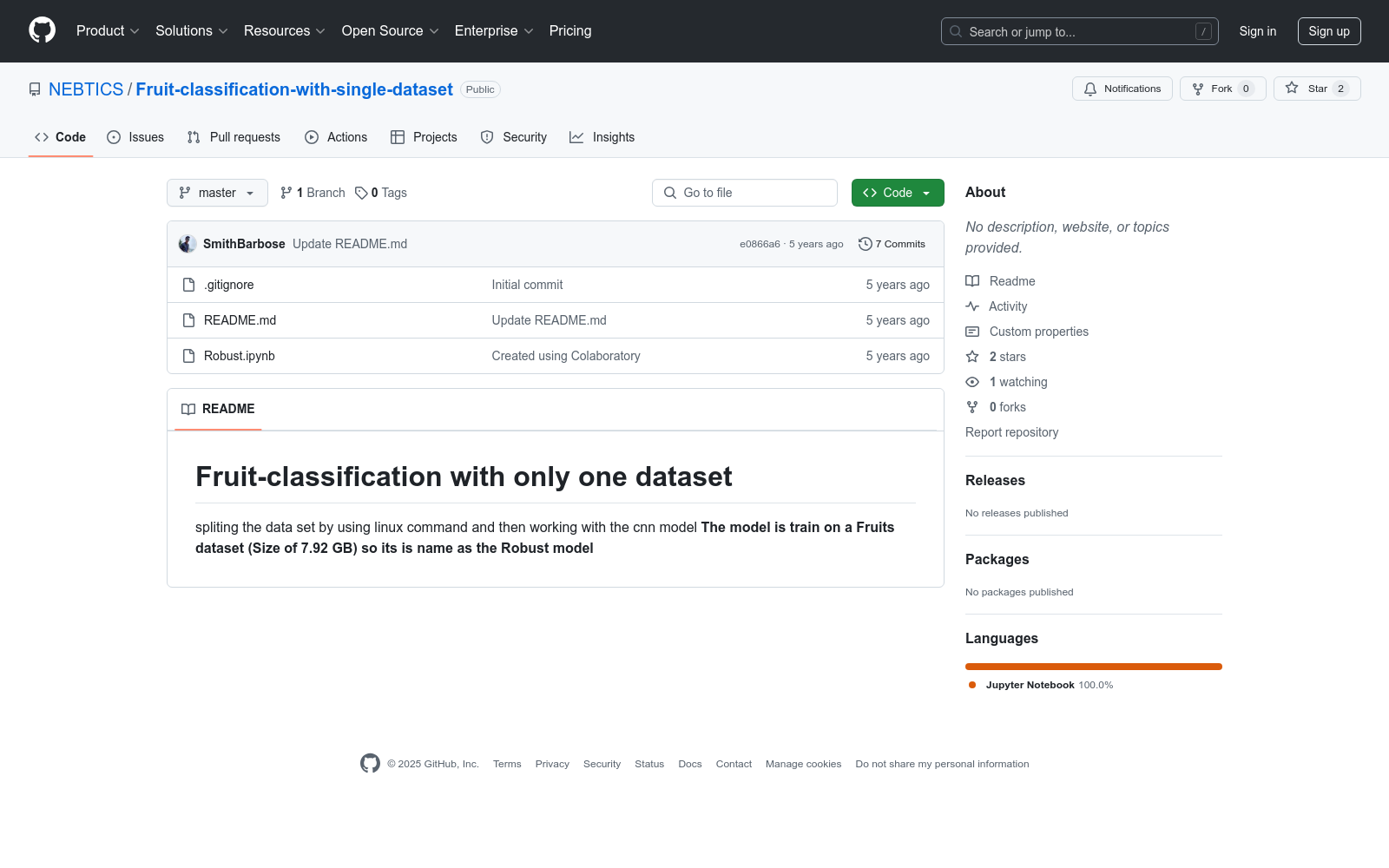The height and width of the screenshot is (868, 1389).
Task: Open the green Code dropdown
Action: [x=898, y=193]
